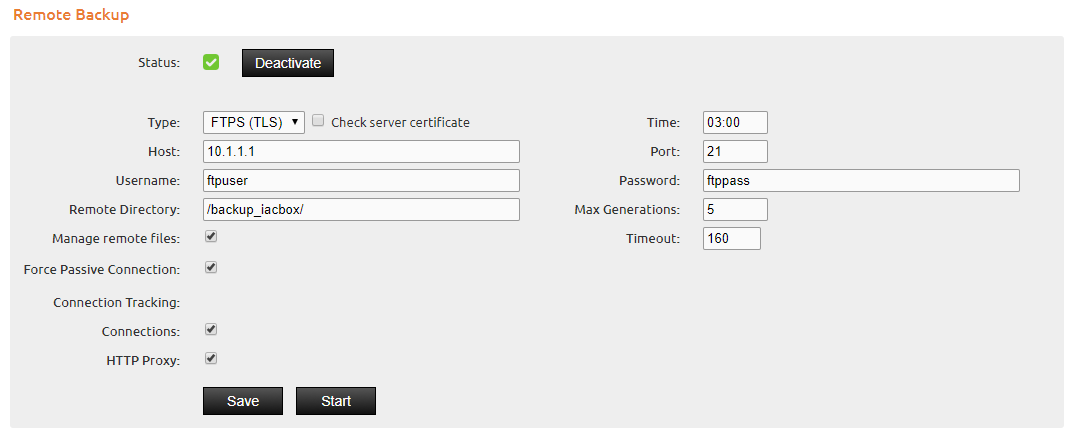Deactivate the remote backup
The width and height of the screenshot is (1074, 438).
coord(288,63)
